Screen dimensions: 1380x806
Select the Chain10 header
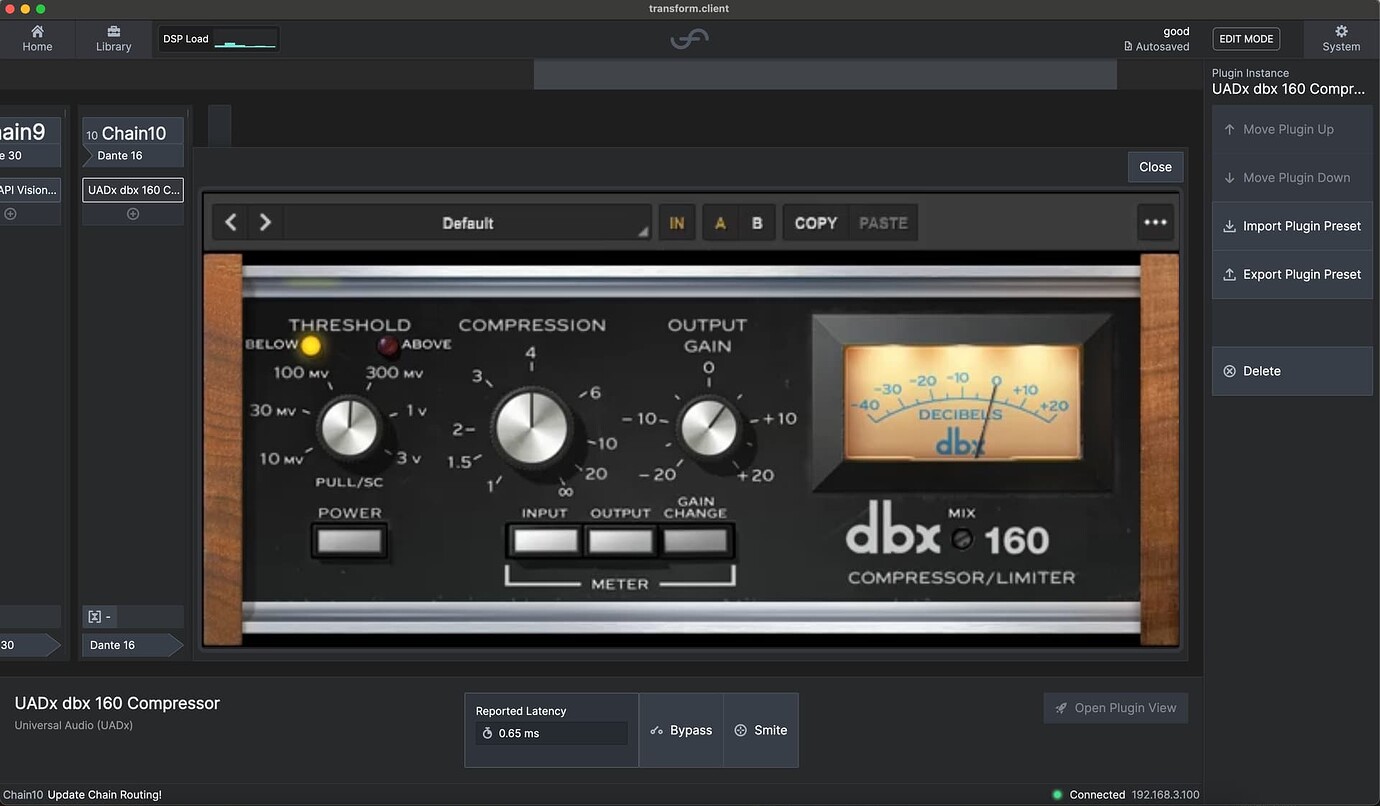pyautogui.click(x=132, y=133)
